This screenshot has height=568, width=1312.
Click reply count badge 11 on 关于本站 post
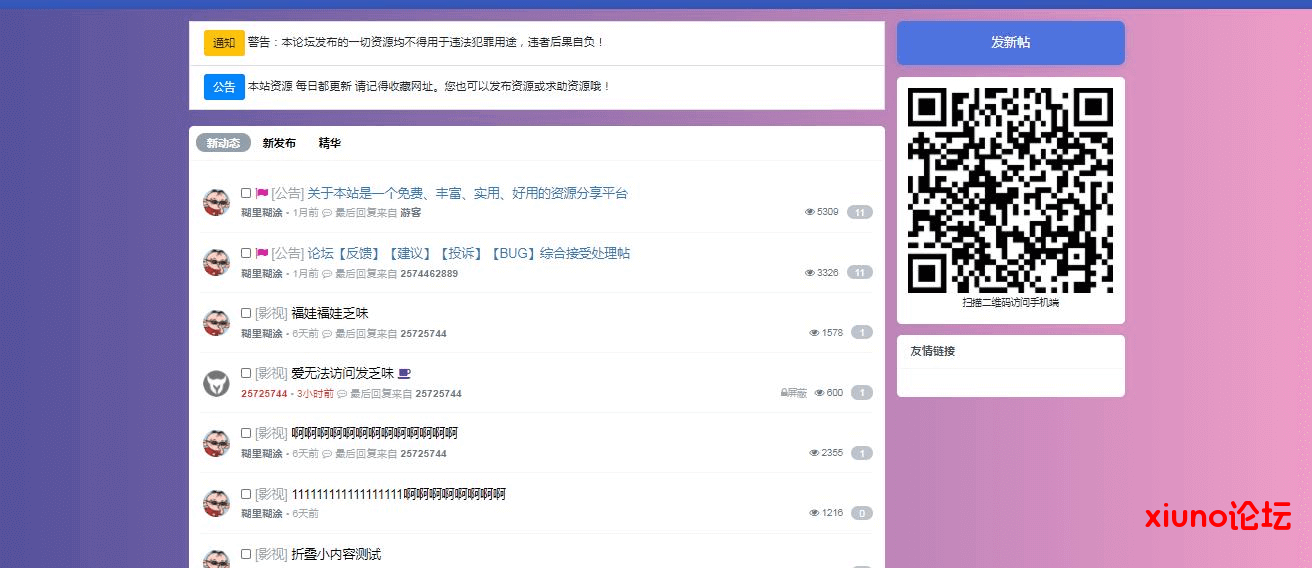click(860, 212)
